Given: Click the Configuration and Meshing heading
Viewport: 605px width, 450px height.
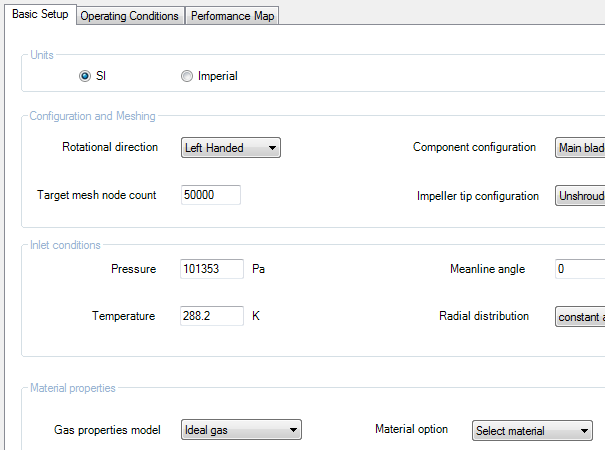Looking at the screenshot, I should (92, 117).
